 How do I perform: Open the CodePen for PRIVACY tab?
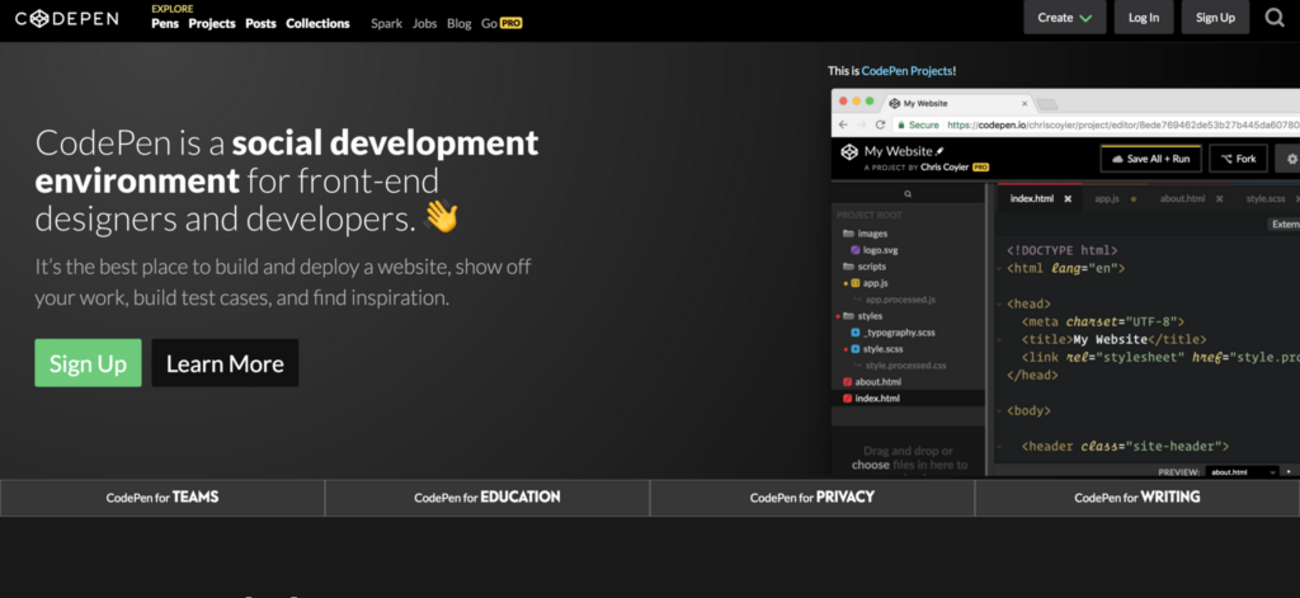[812, 497]
